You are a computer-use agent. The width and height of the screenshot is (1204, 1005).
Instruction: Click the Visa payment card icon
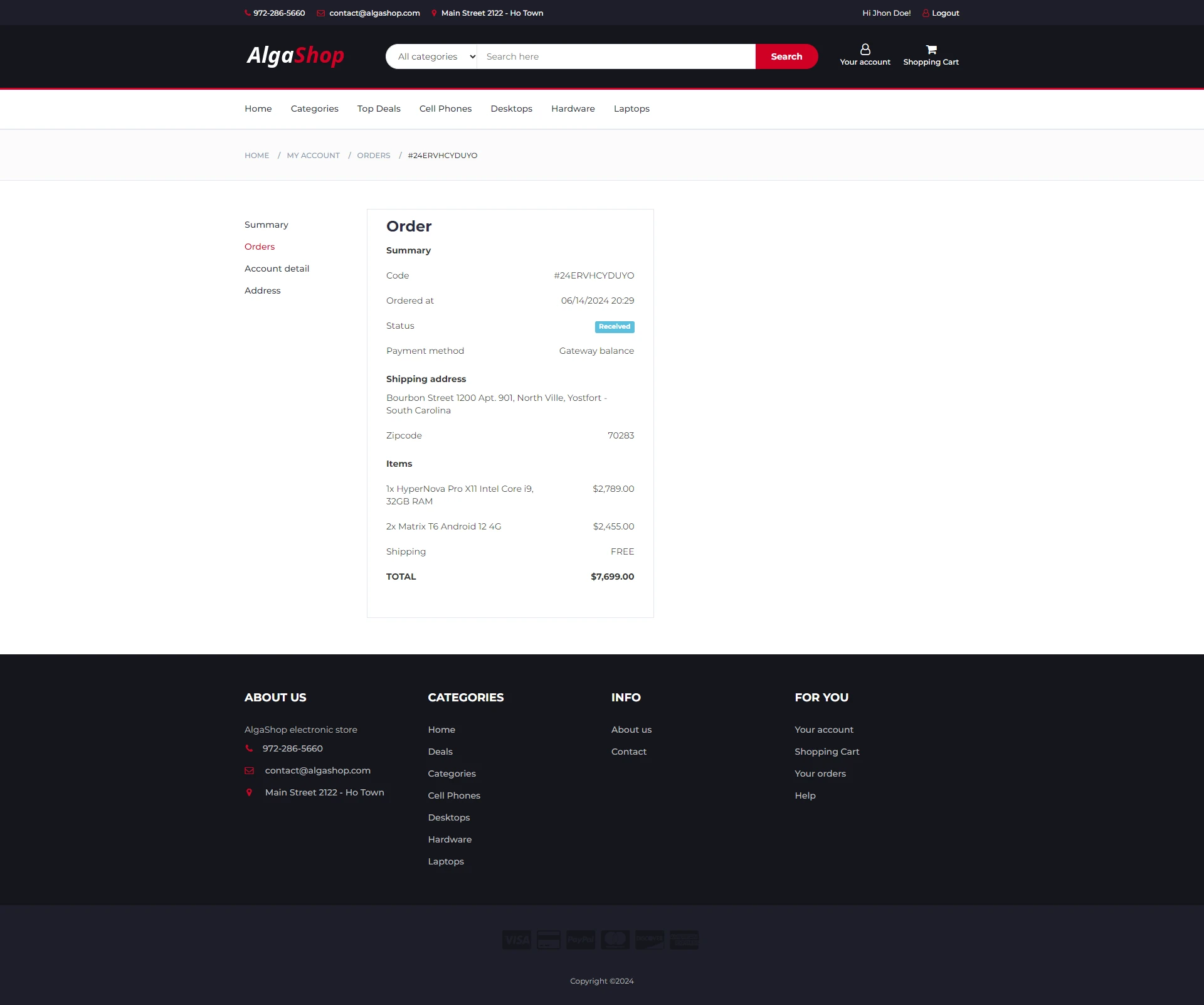517,940
